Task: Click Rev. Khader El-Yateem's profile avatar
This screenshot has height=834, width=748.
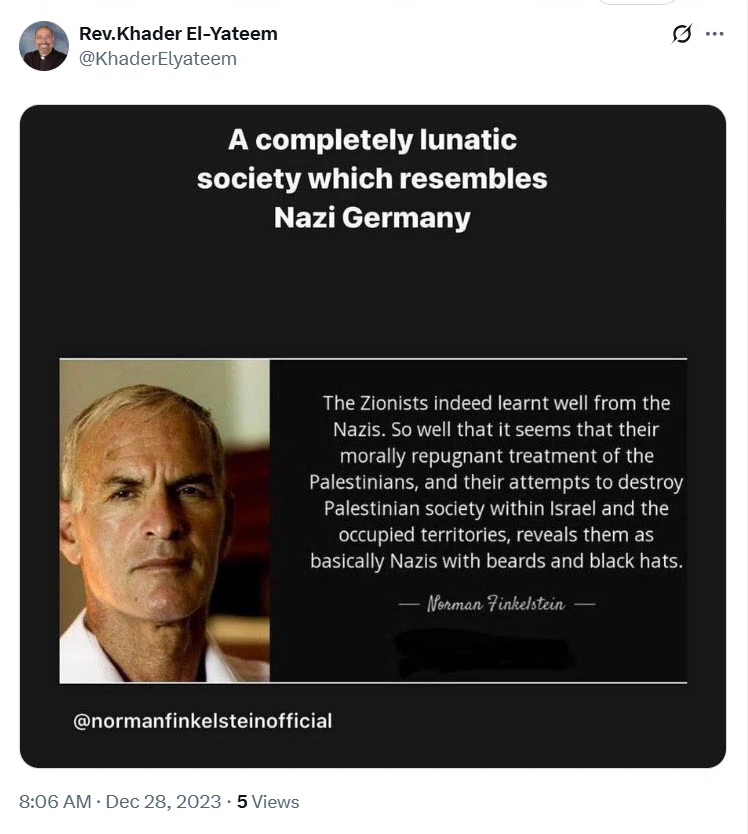Action: pos(44,46)
